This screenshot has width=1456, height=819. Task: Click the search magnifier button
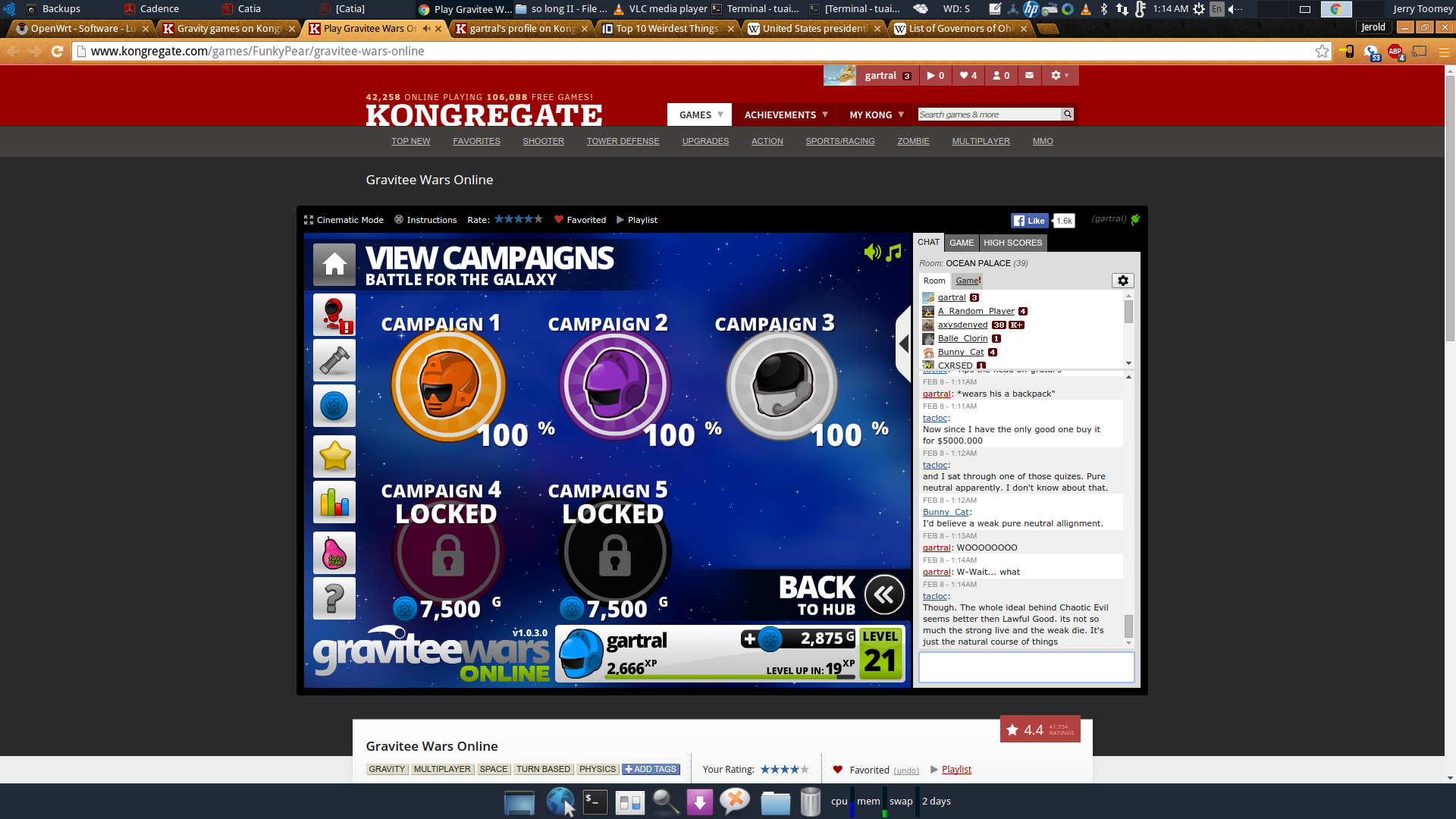coord(1068,115)
